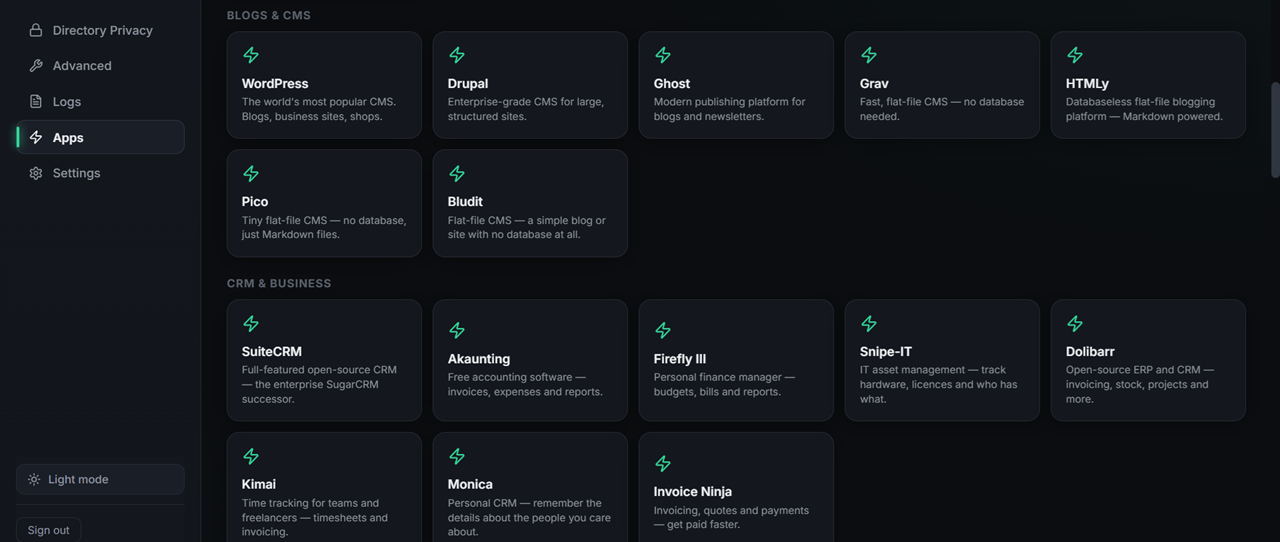Click the lightning icon beside Apps in sidebar
1280x542 pixels.
point(36,138)
